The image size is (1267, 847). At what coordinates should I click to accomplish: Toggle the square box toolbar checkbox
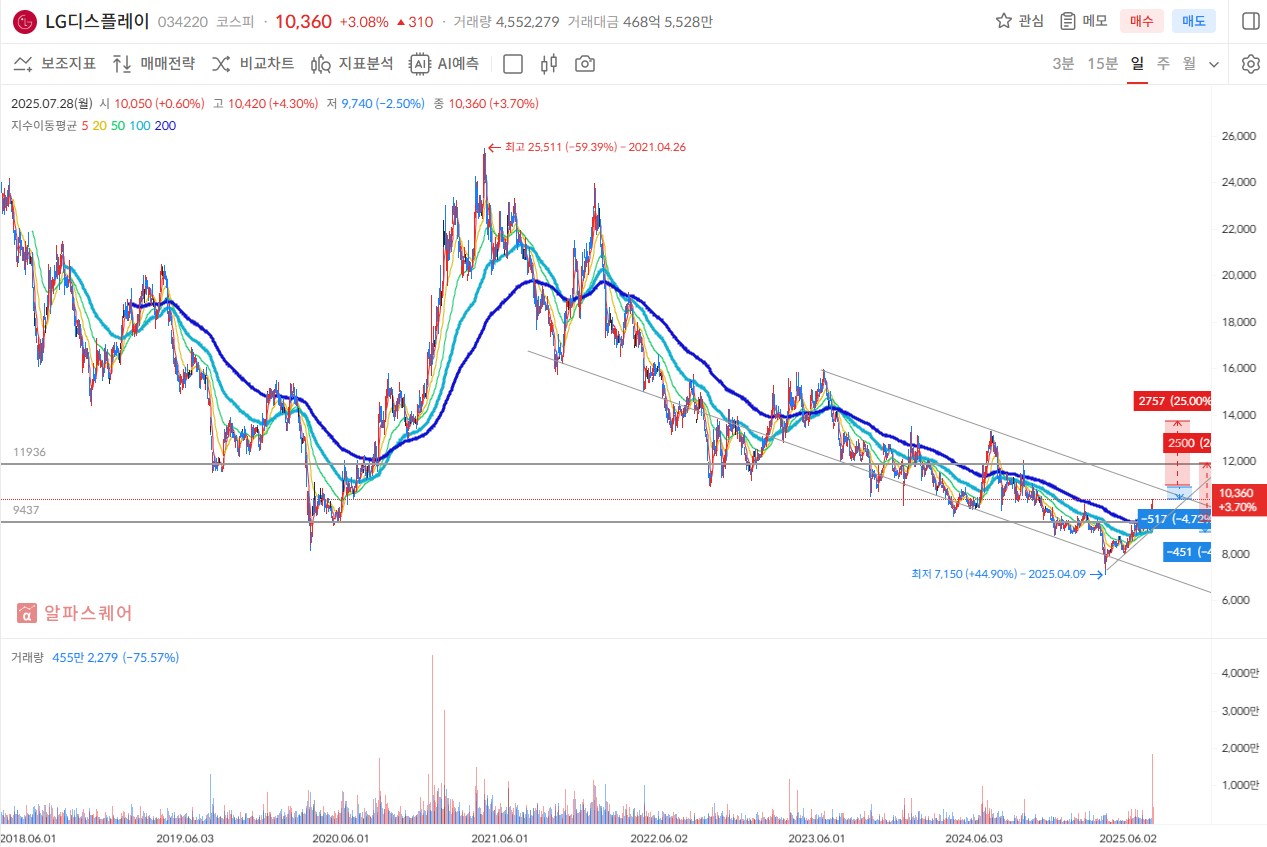click(x=513, y=64)
